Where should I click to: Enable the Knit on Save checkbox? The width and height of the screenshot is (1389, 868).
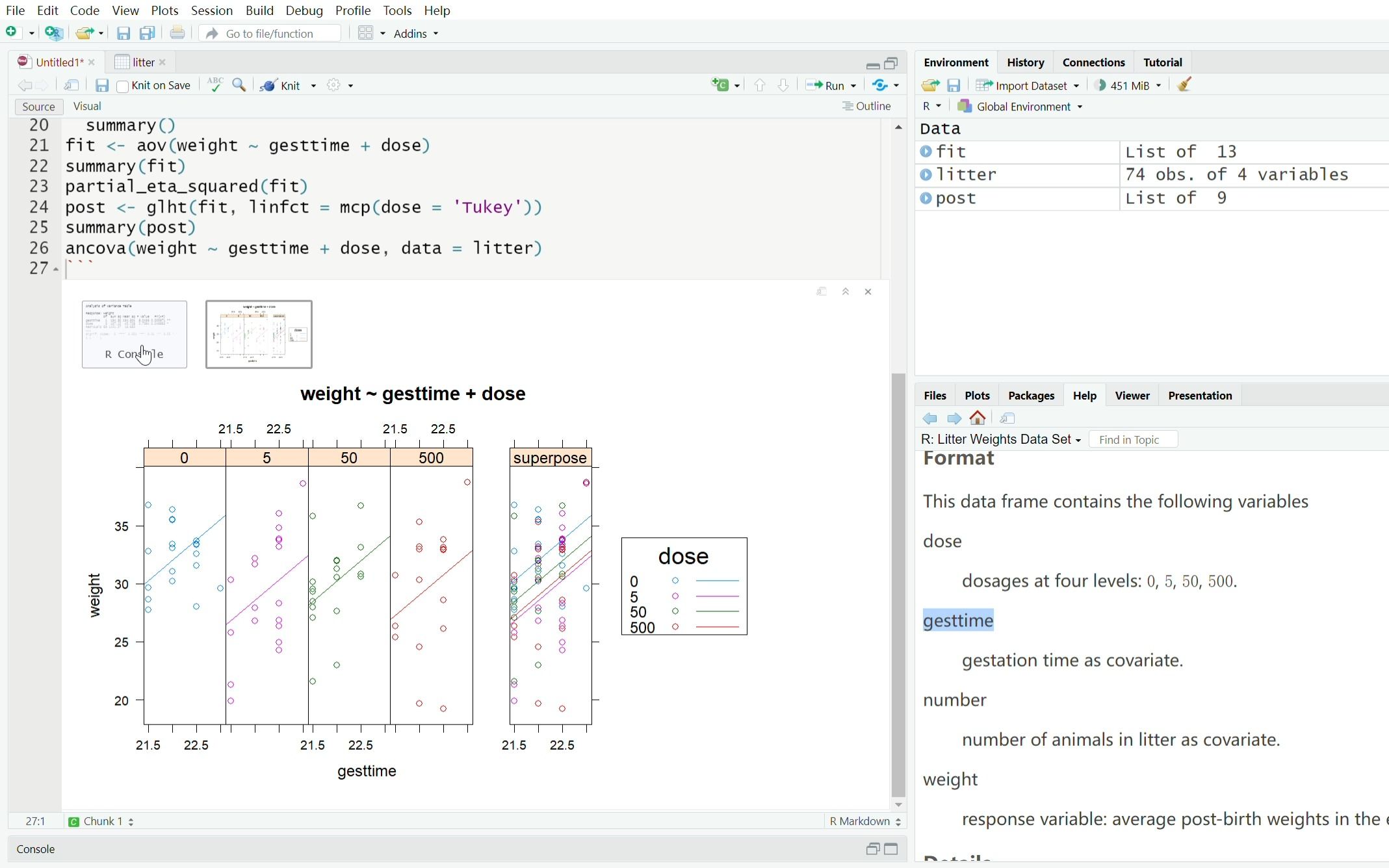(x=122, y=86)
